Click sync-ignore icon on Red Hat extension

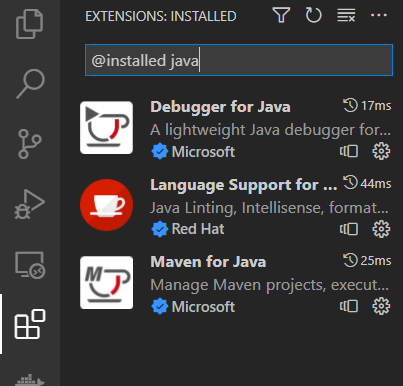click(x=349, y=229)
